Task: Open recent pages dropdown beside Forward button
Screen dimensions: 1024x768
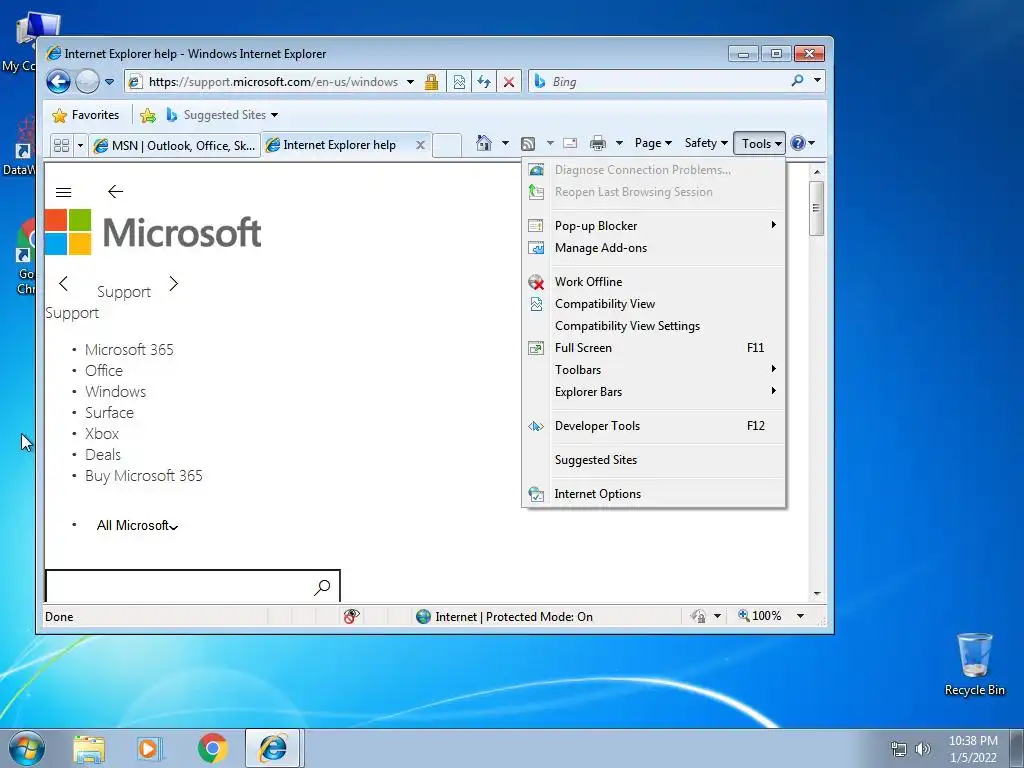Action: click(110, 82)
